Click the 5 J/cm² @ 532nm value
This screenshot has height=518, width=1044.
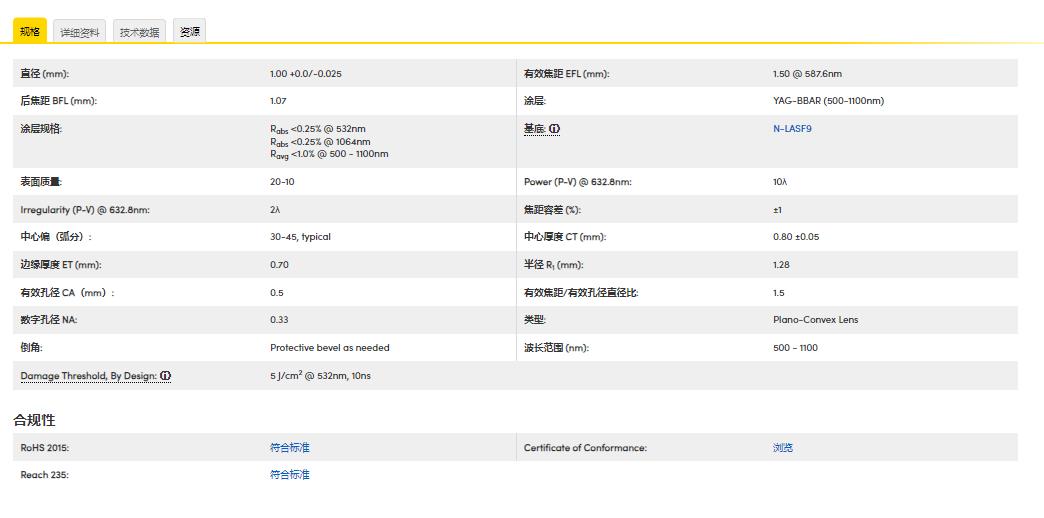click(x=320, y=376)
